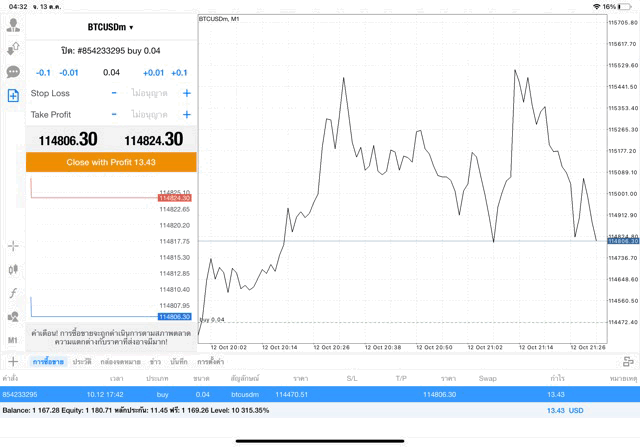Tap the new order document icon
The width and height of the screenshot is (640, 447).
13,96
